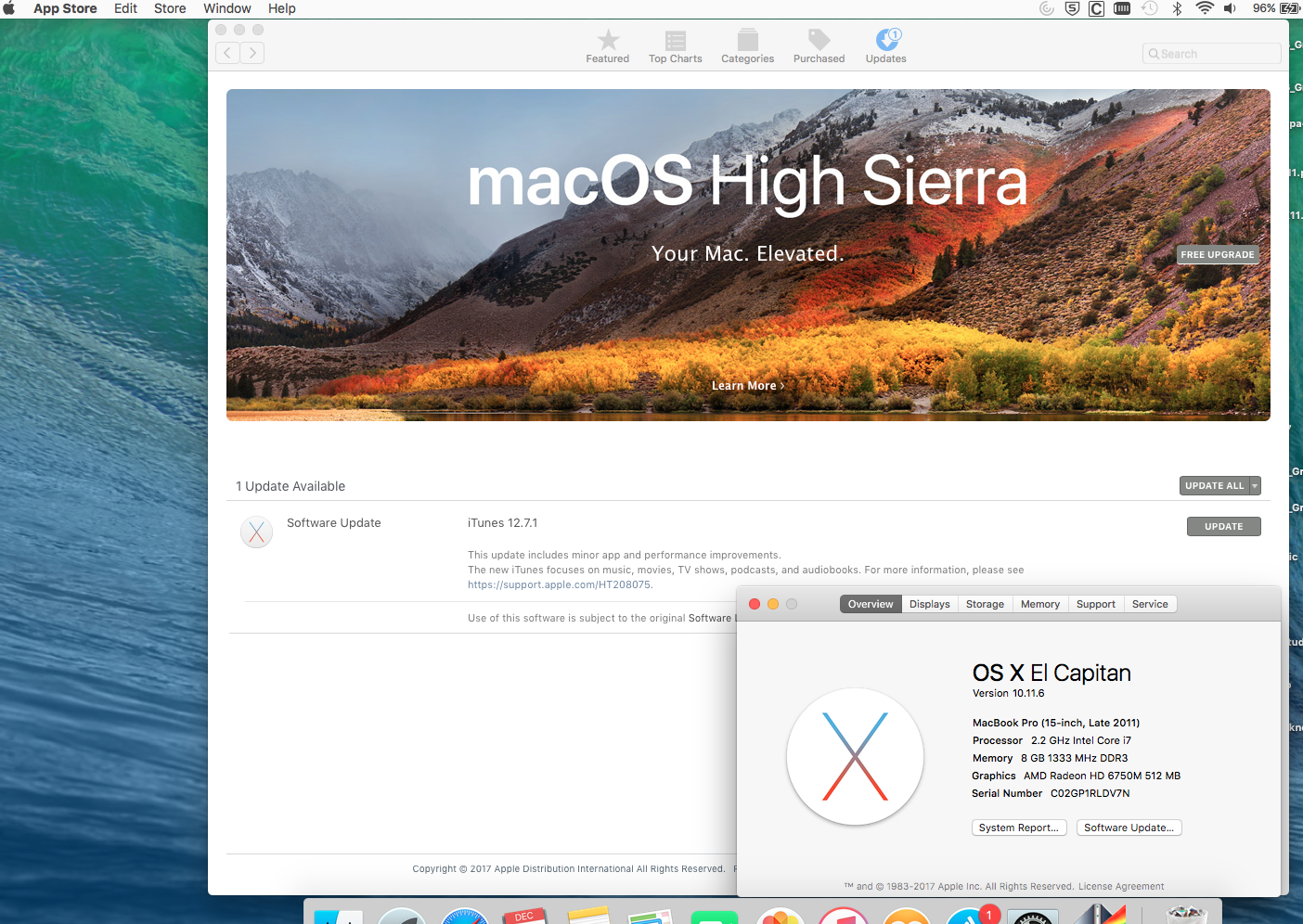
Task: Open the Wi-Fi status menu
Action: (x=1205, y=8)
